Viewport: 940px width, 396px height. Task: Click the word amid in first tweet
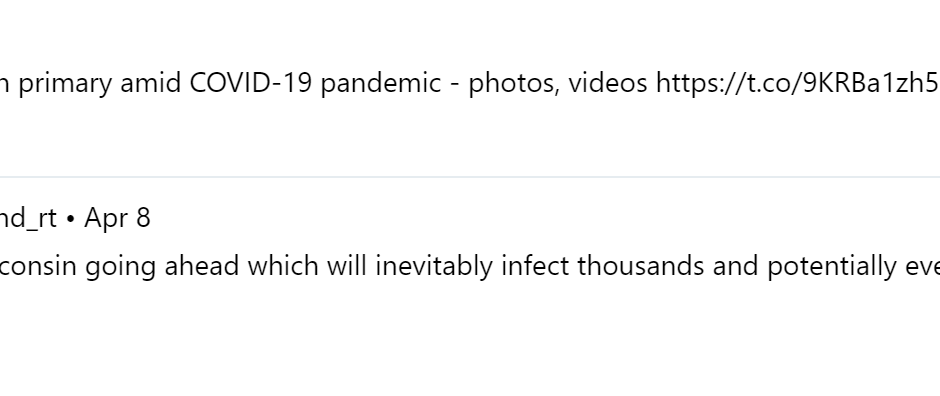coord(150,83)
